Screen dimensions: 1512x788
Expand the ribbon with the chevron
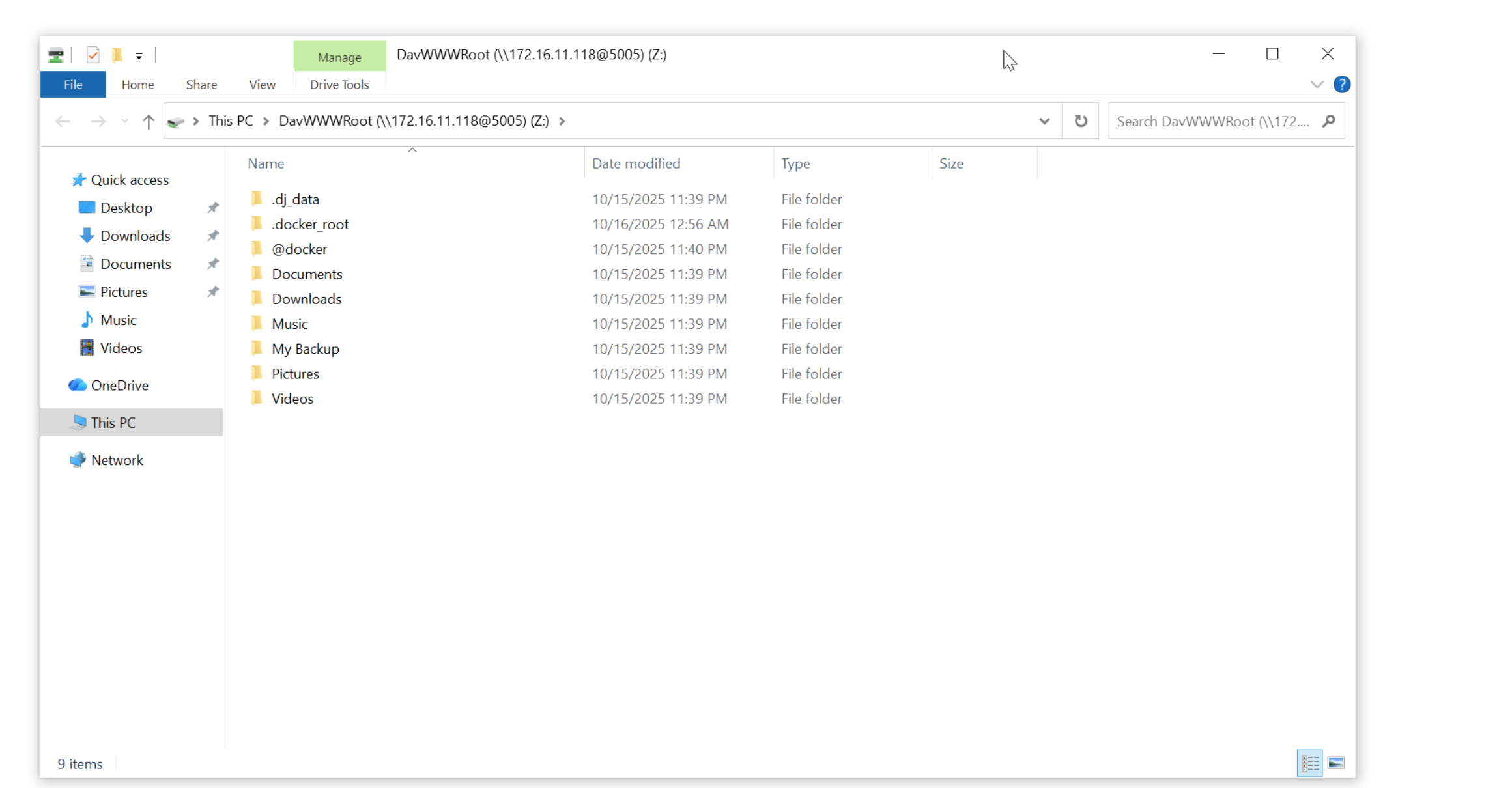[x=1317, y=85]
